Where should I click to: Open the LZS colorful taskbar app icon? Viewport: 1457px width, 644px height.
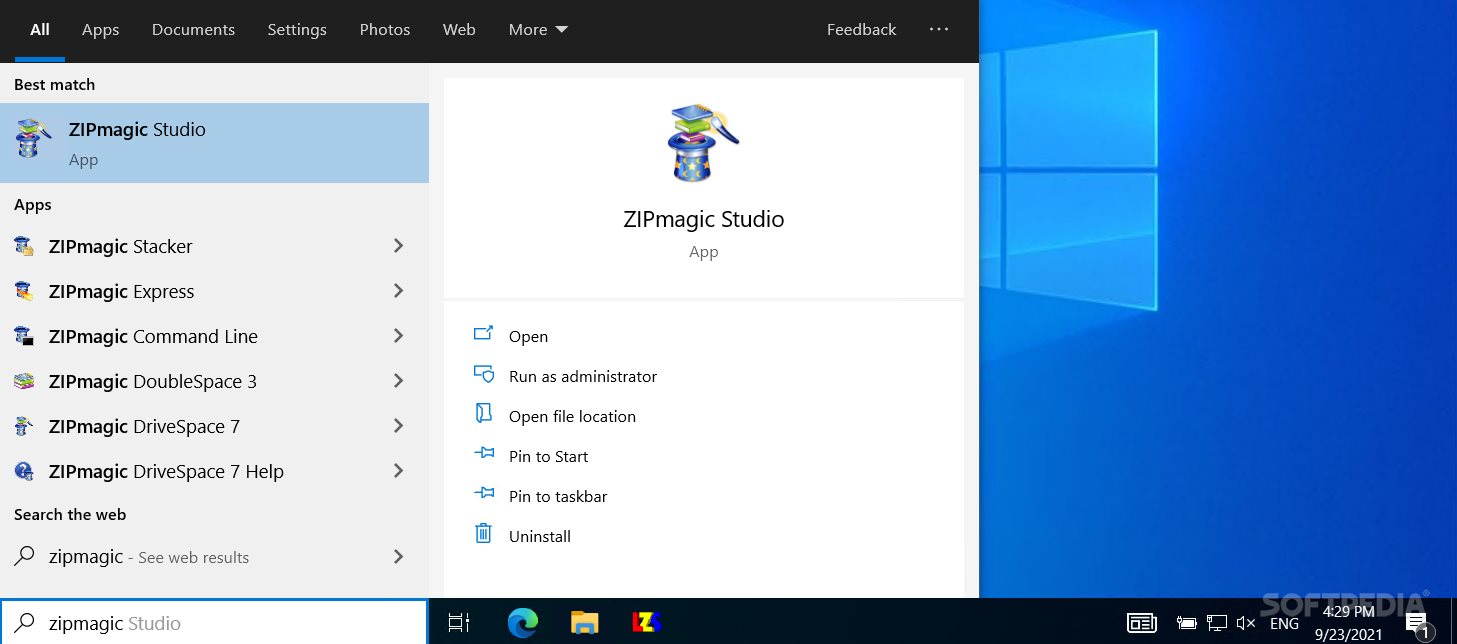(x=648, y=622)
